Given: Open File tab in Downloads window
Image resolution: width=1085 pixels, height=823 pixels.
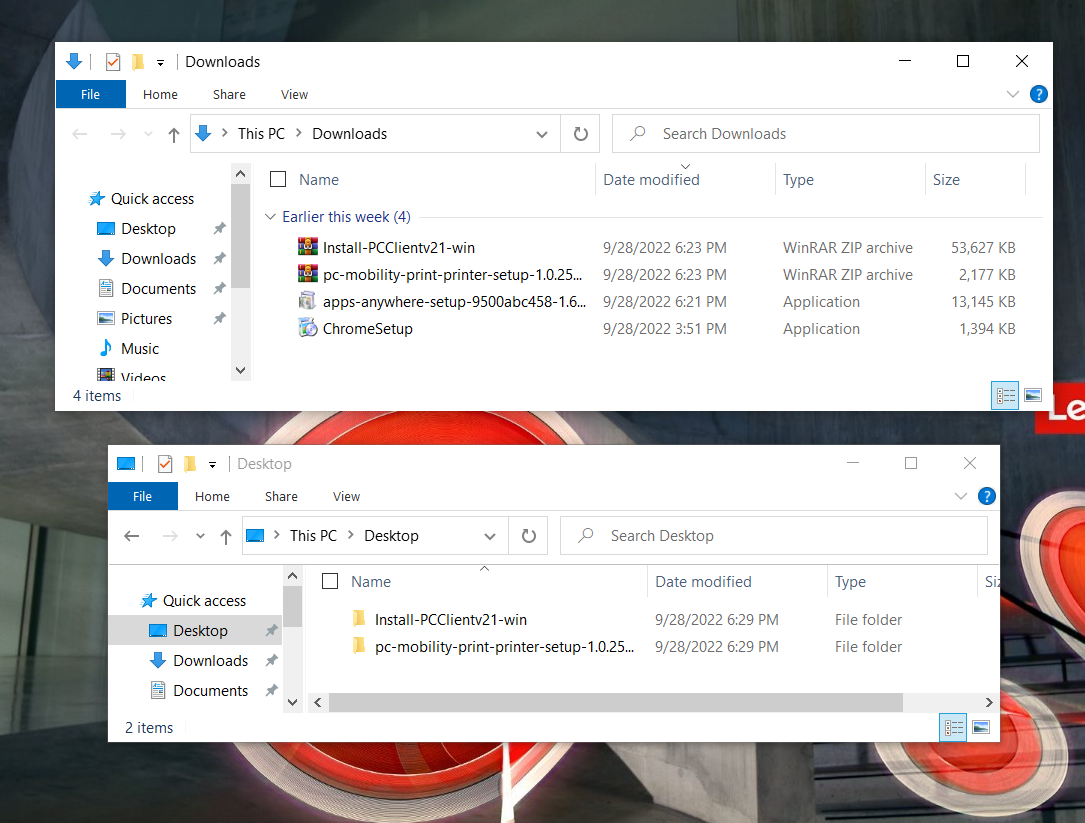Looking at the screenshot, I should [x=90, y=94].
